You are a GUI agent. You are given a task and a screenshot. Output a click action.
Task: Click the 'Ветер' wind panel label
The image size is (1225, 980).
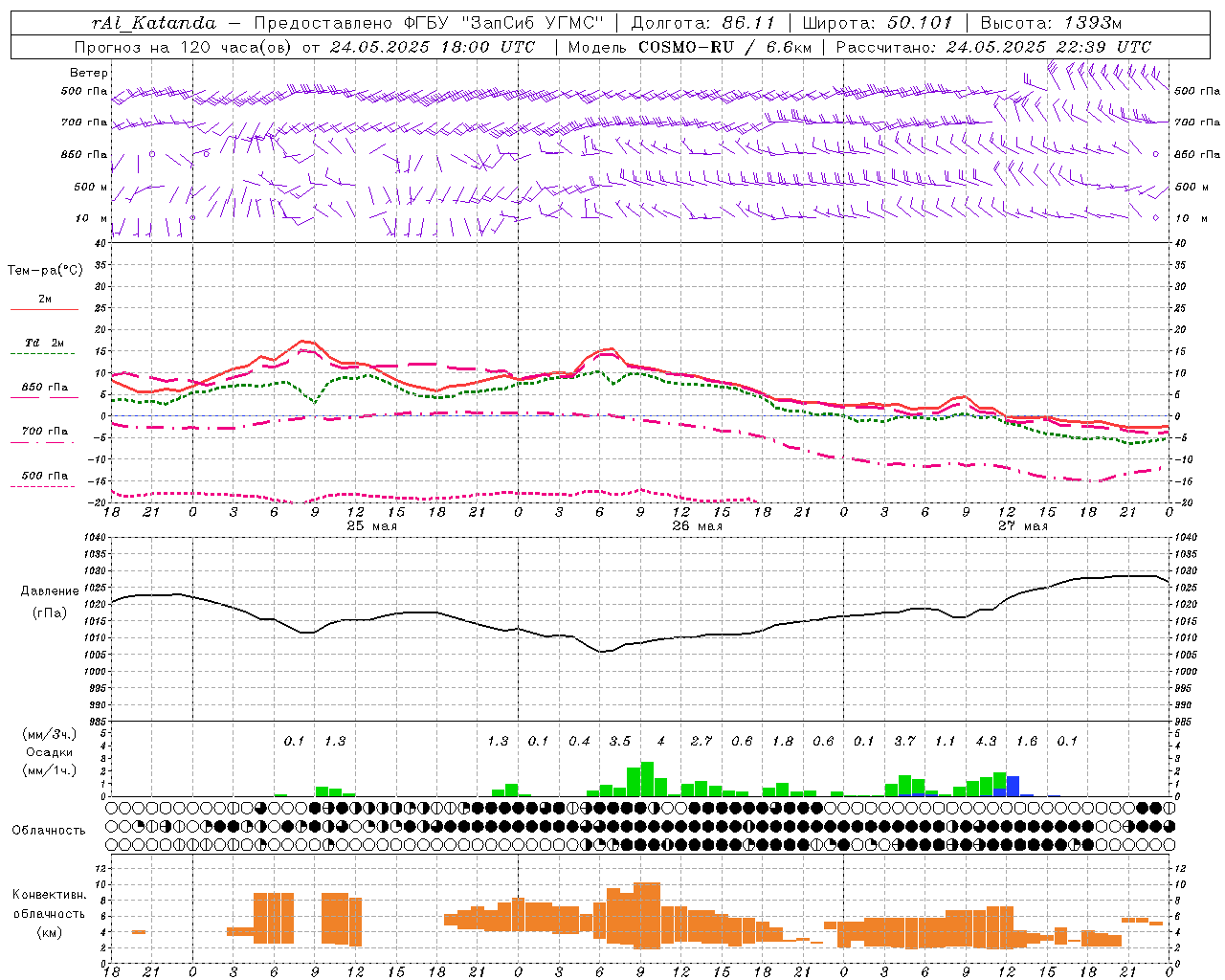pos(89,73)
